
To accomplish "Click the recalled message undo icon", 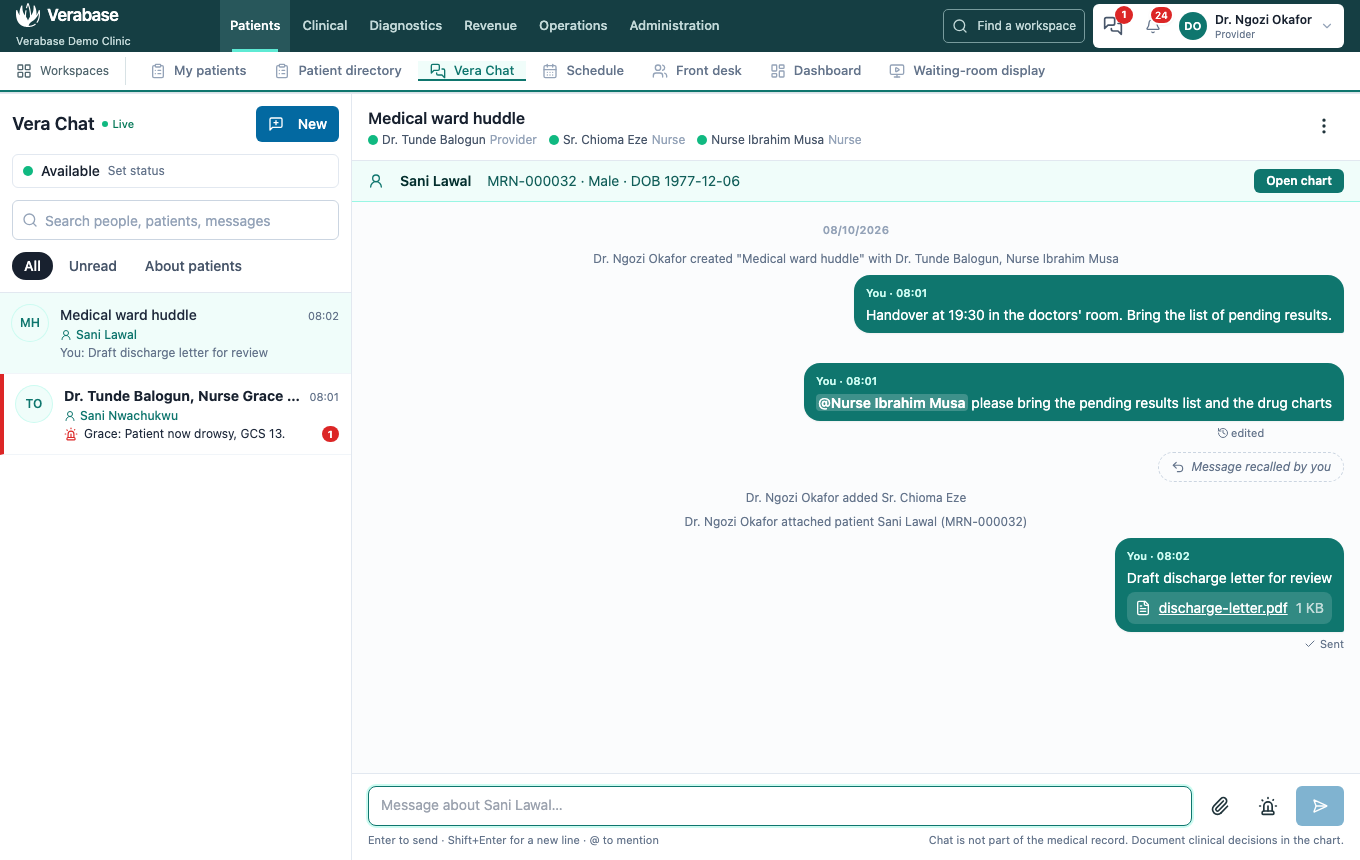I will click(1178, 467).
